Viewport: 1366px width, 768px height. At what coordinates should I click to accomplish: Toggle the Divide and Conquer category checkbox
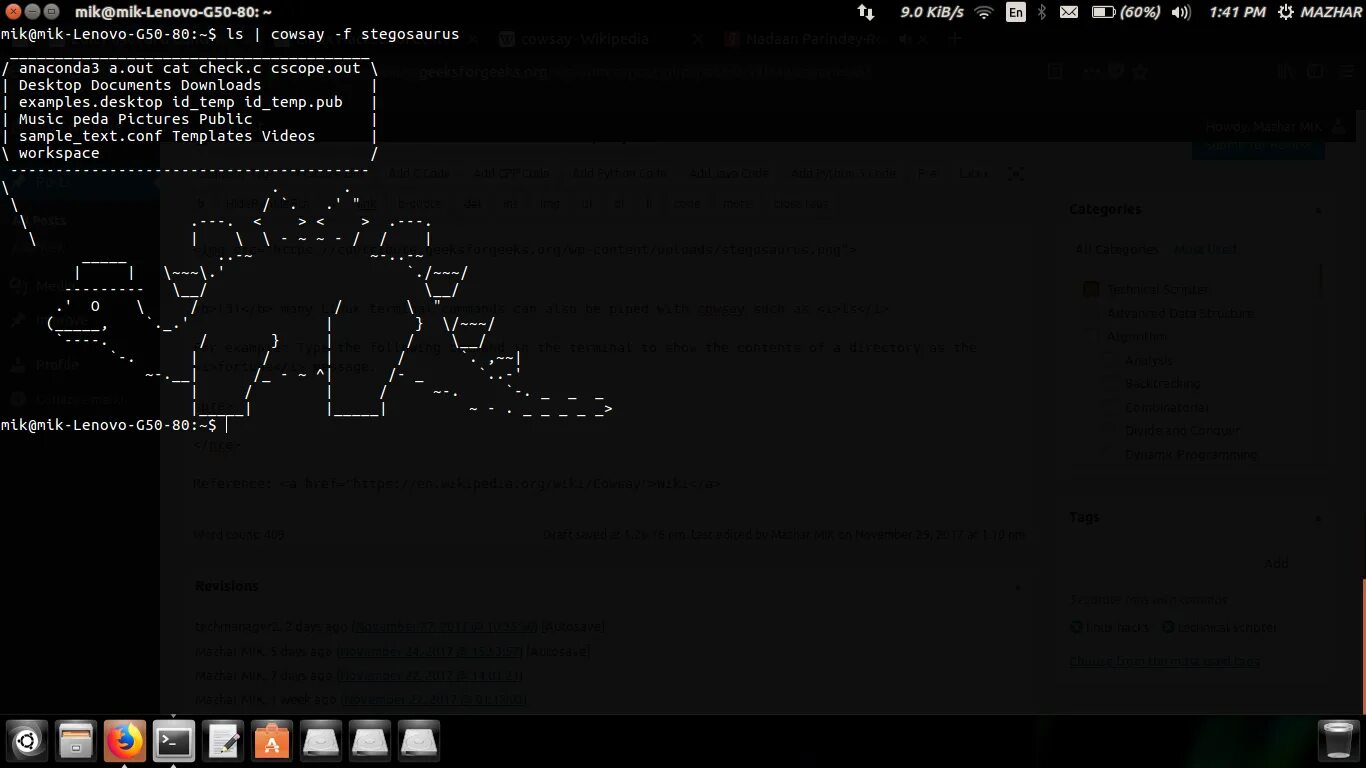1108,431
